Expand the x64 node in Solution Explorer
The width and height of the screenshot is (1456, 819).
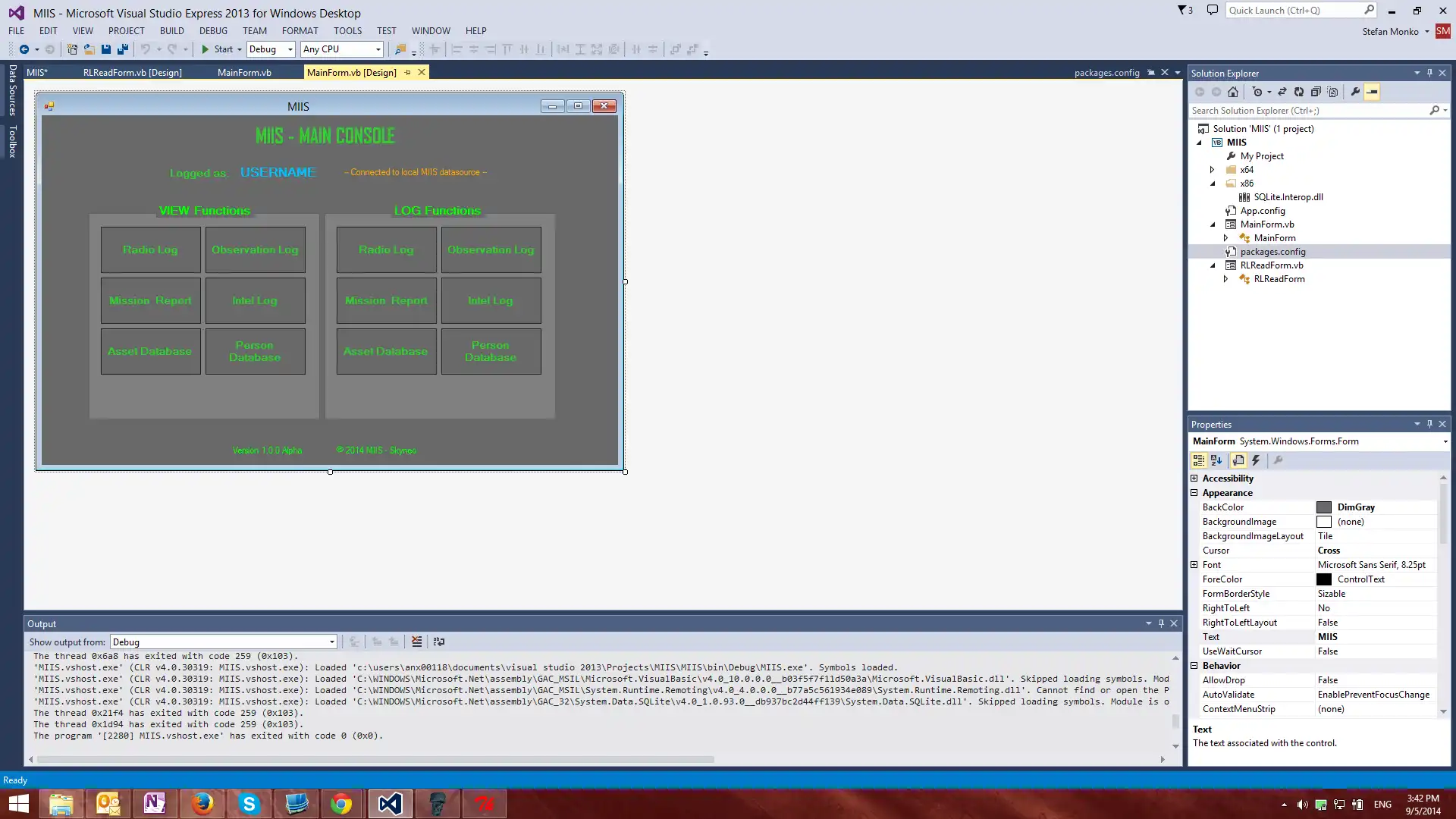pyautogui.click(x=1212, y=169)
